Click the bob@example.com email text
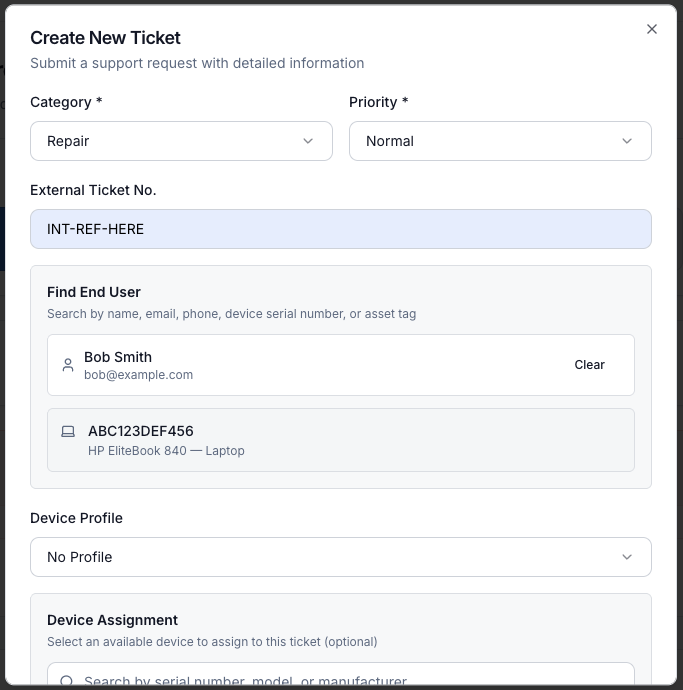The height and width of the screenshot is (690, 683). pos(138,375)
